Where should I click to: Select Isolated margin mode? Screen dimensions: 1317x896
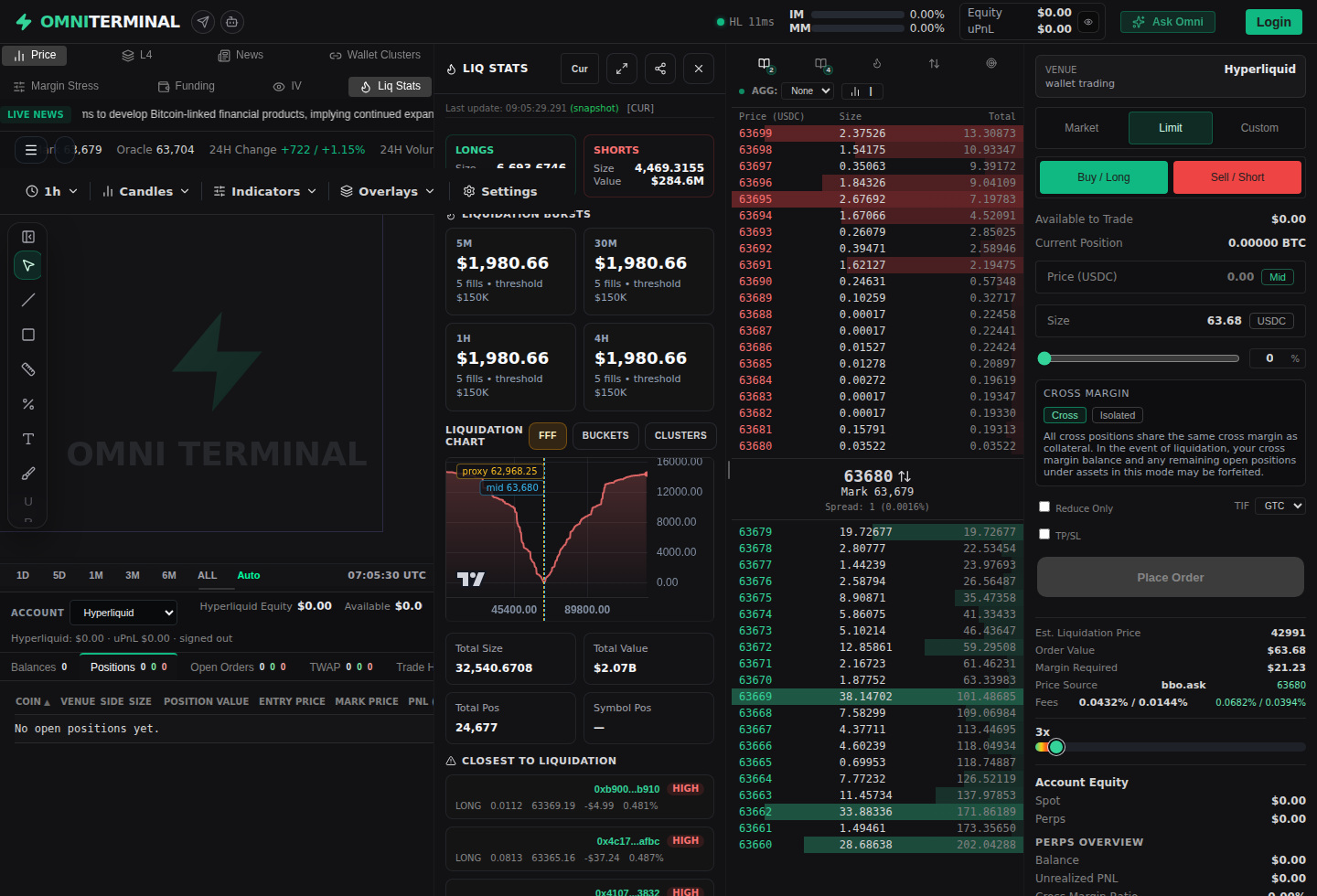pos(1118,415)
